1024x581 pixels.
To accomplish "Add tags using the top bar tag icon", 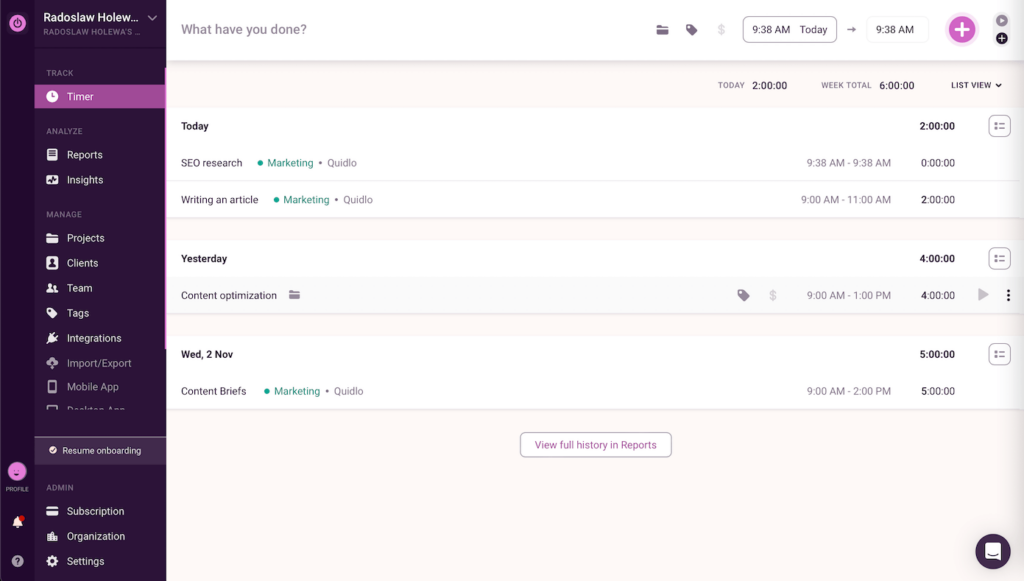I will [x=692, y=30].
